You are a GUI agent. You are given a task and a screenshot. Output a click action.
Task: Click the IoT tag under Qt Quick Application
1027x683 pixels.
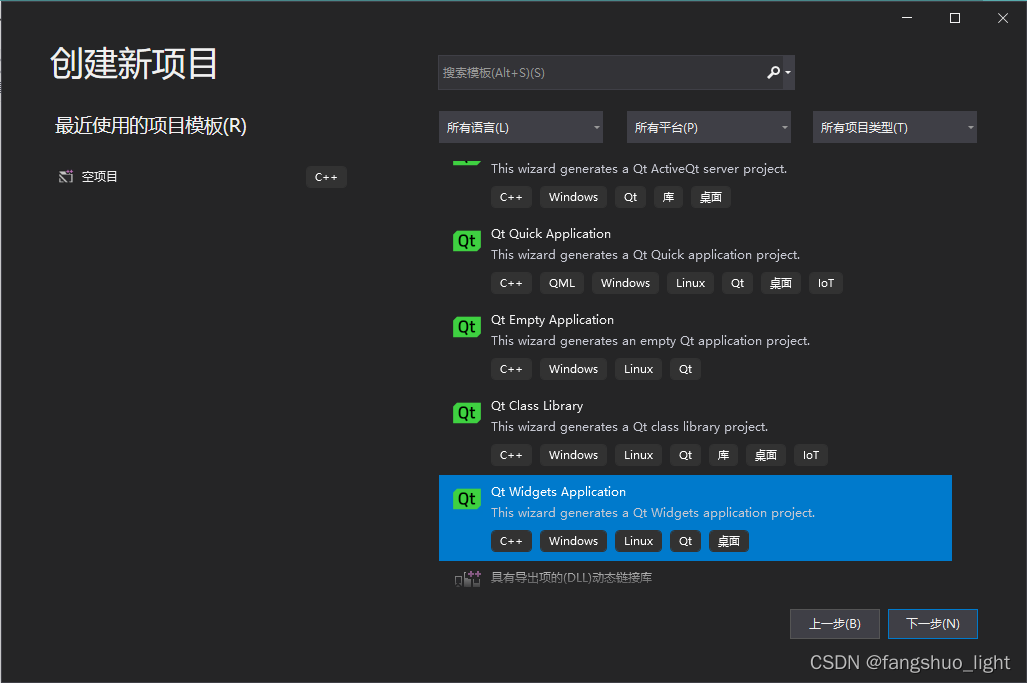(826, 283)
